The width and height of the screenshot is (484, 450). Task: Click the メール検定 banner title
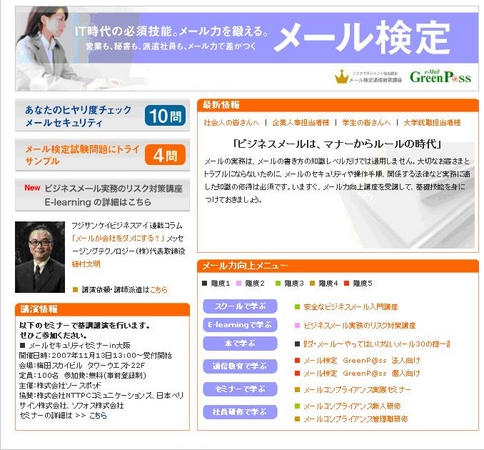tap(362, 37)
